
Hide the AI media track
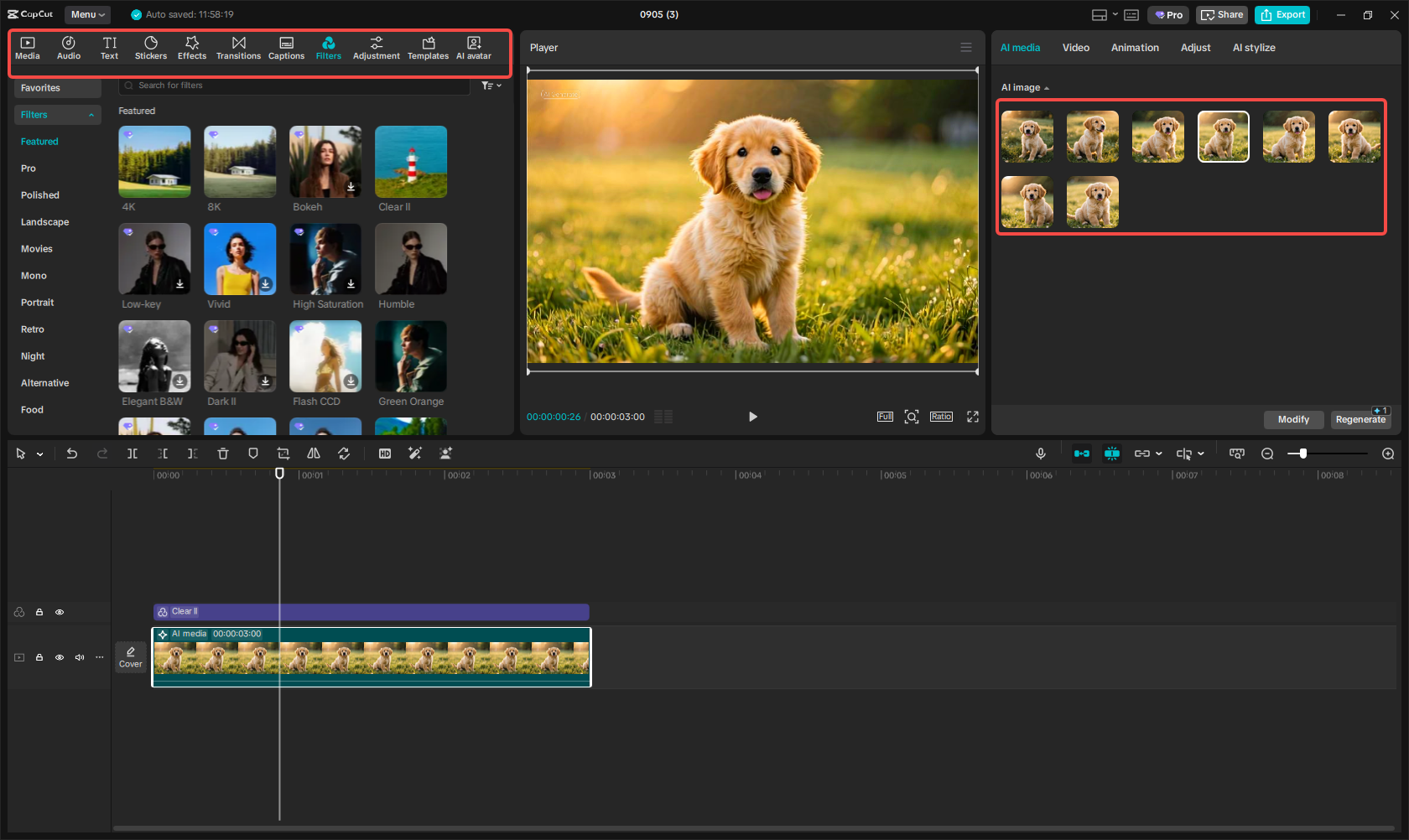point(60,657)
